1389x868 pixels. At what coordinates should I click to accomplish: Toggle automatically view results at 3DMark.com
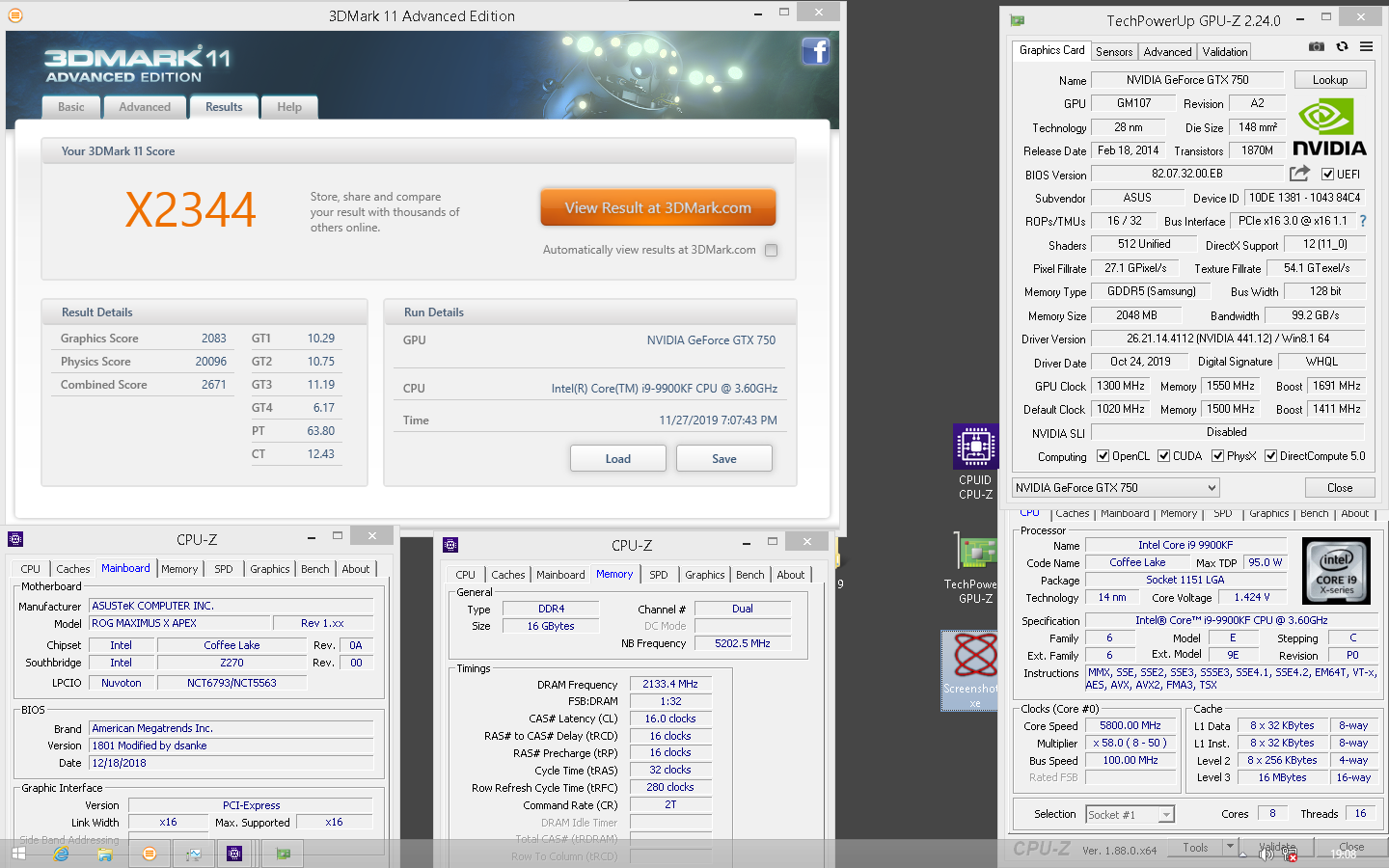771,250
